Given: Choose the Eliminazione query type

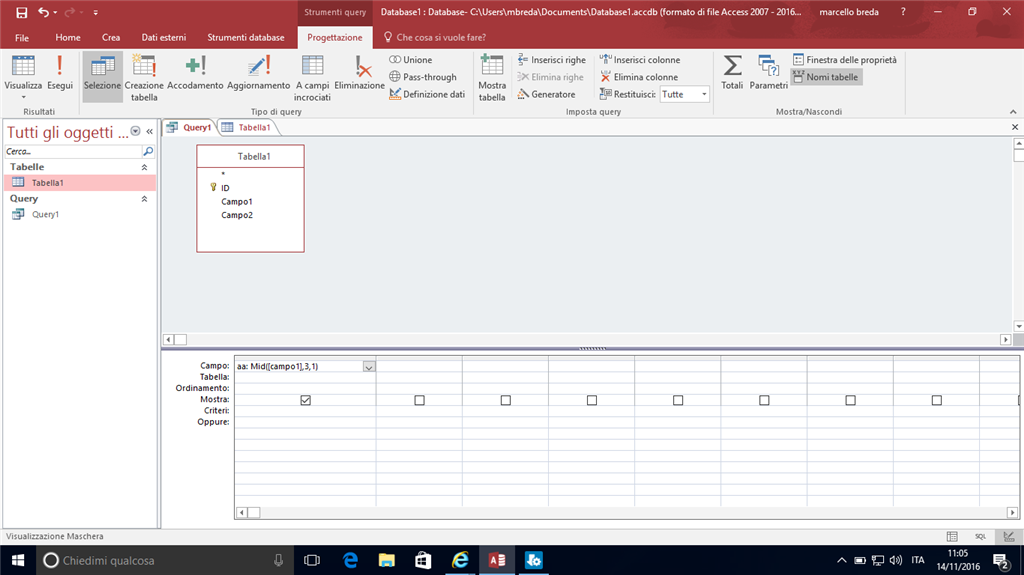Looking at the screenshot, I should point(359,73).
